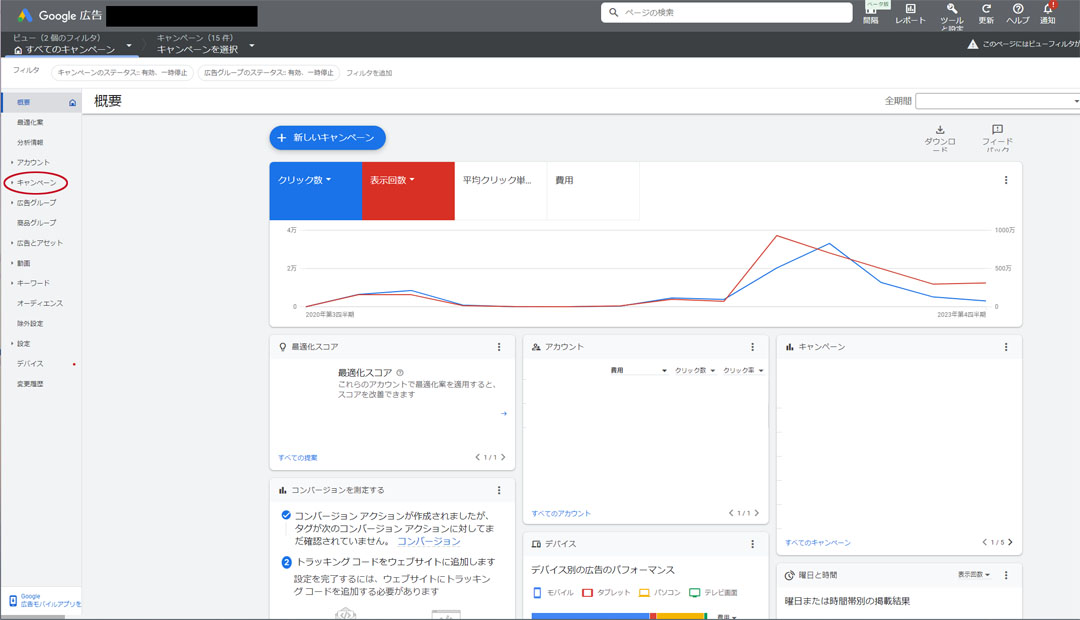Select オーディエンス in the sidebar
Image resolution: width=1080 pixels, height=620 pixels.
point(40,303)
